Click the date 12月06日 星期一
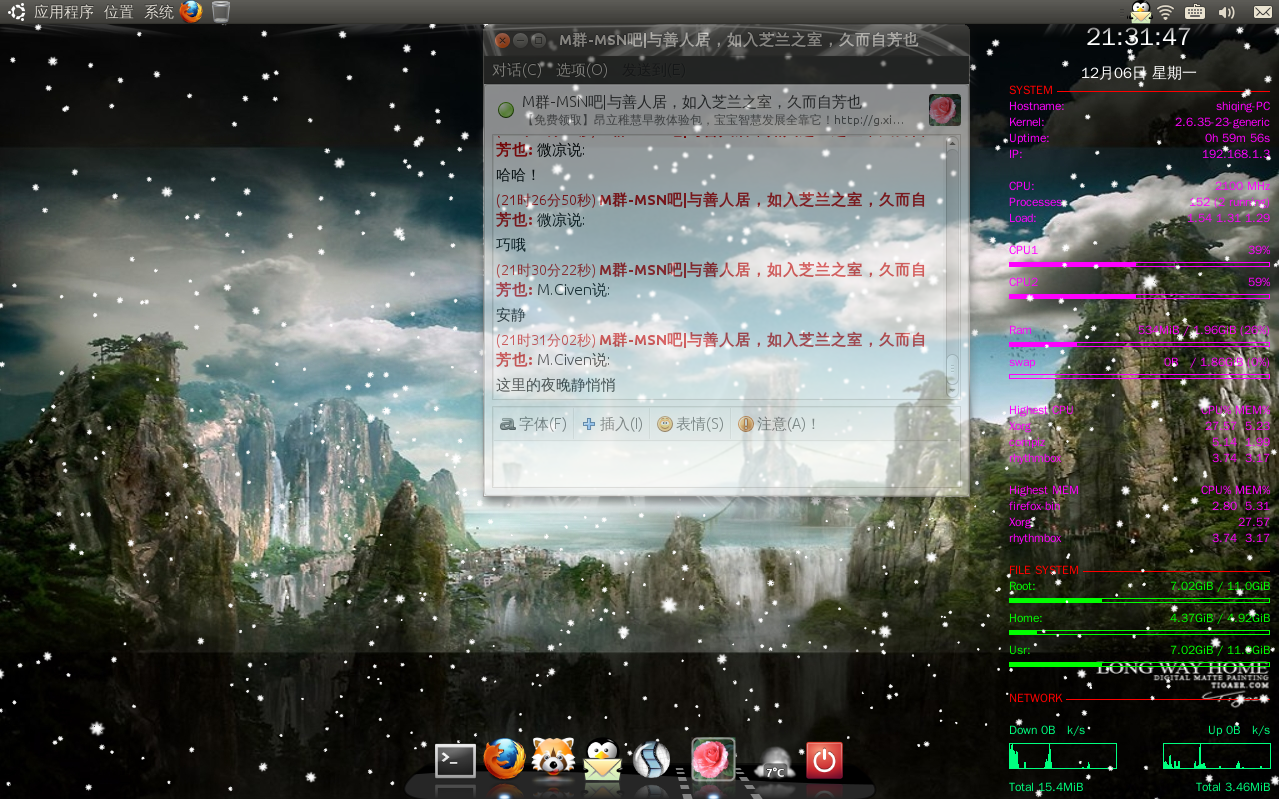The width and height of the screenshot is (1279, 799). (x=1138, y=73)
